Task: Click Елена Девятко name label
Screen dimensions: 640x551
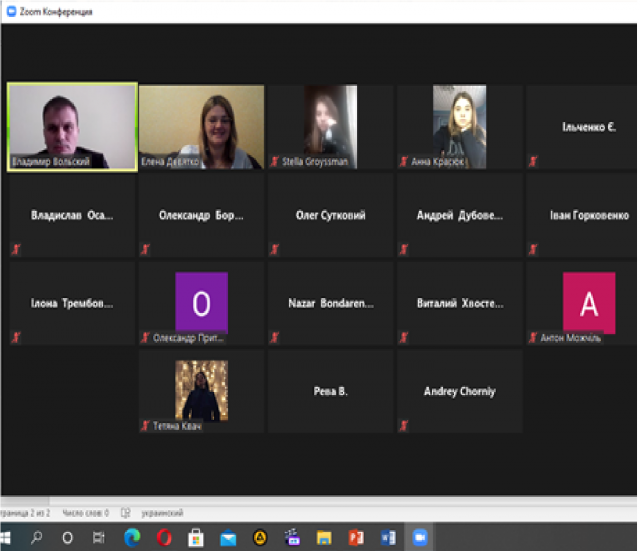Action: (170, 162)
